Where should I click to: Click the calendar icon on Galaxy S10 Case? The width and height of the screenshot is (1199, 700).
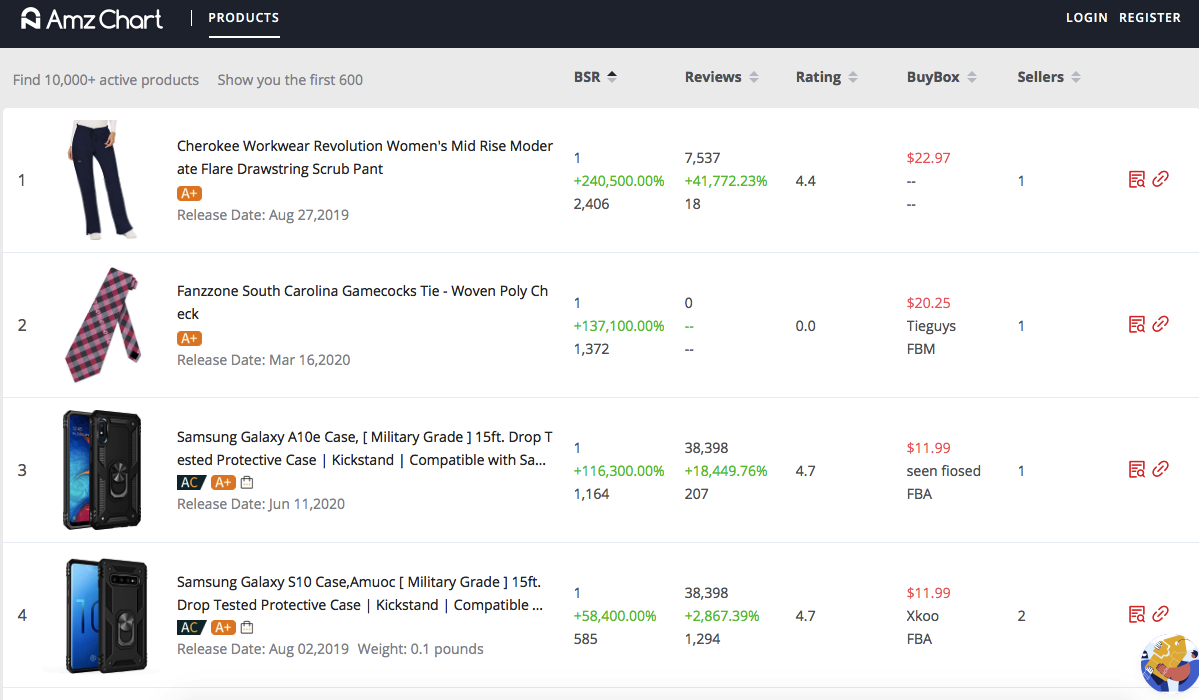click(247, 628)
